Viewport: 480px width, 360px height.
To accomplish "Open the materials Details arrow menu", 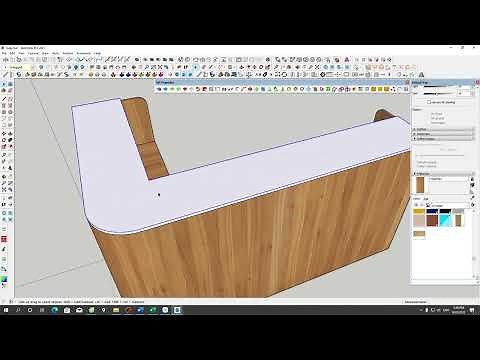I will (472, 205).
